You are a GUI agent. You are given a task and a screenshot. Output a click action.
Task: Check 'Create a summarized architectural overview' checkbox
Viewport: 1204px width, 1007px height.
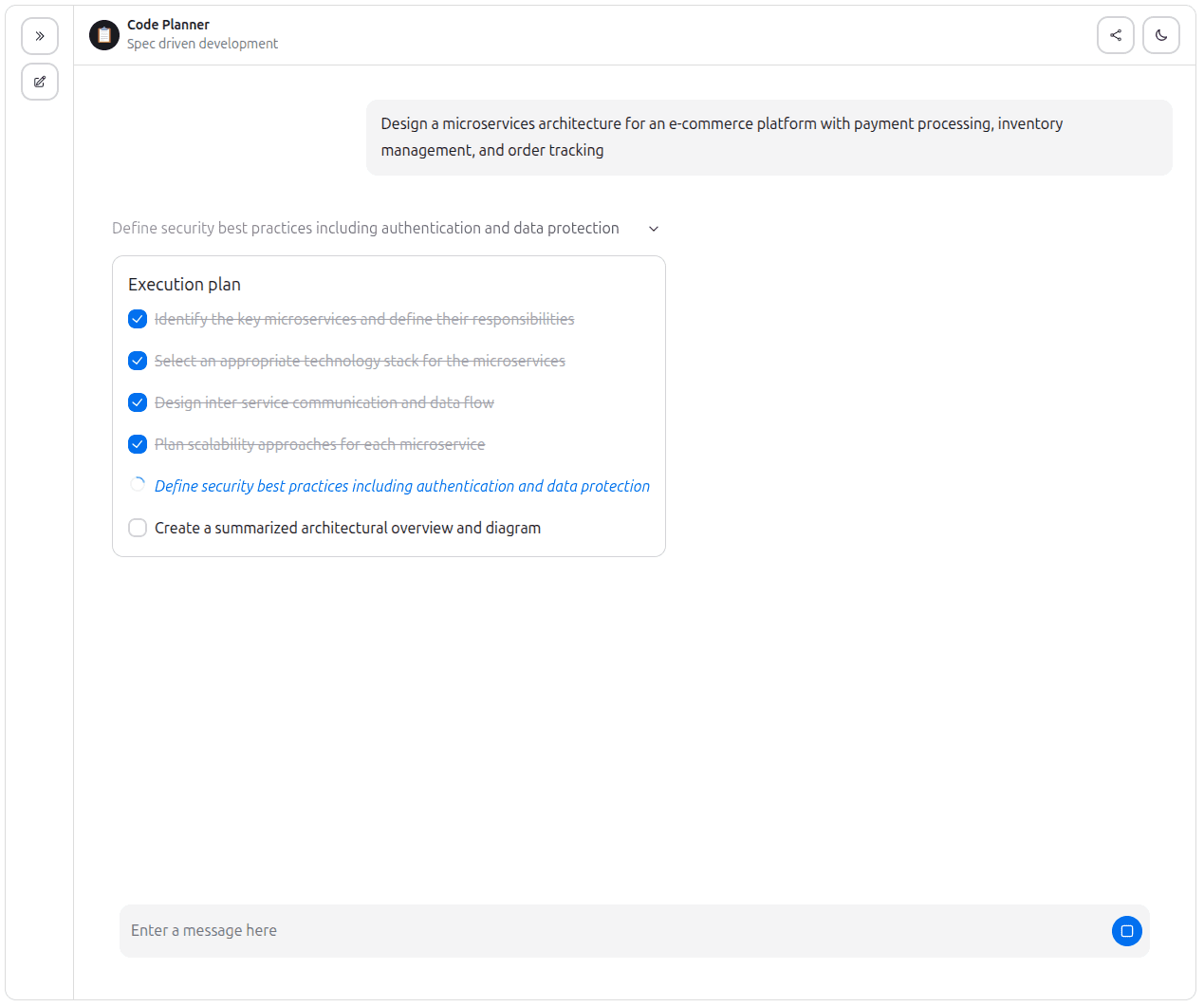click(138, 528)
